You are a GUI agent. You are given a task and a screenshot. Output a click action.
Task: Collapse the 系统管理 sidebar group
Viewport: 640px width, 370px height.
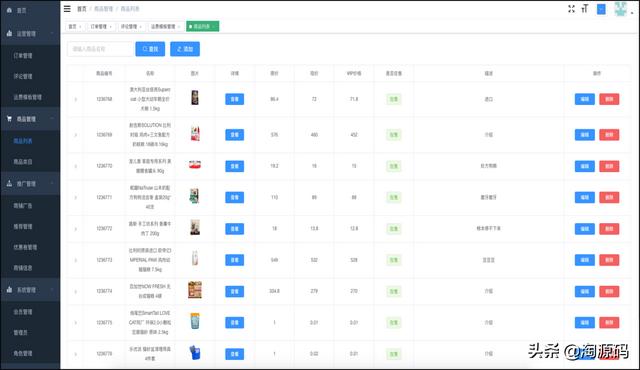coord(30,290)
